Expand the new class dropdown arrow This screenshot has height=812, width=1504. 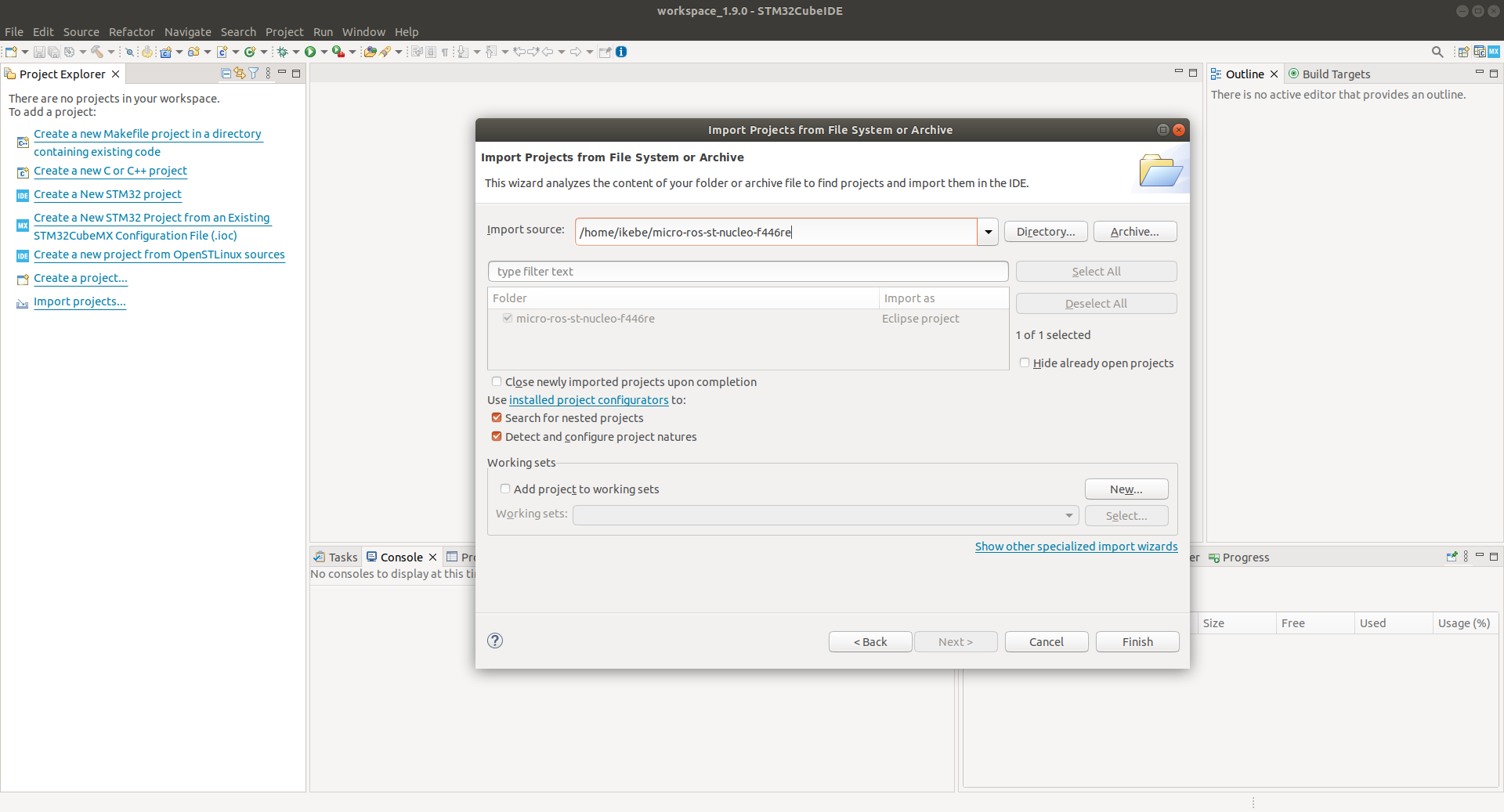click(x=264, y=52)
